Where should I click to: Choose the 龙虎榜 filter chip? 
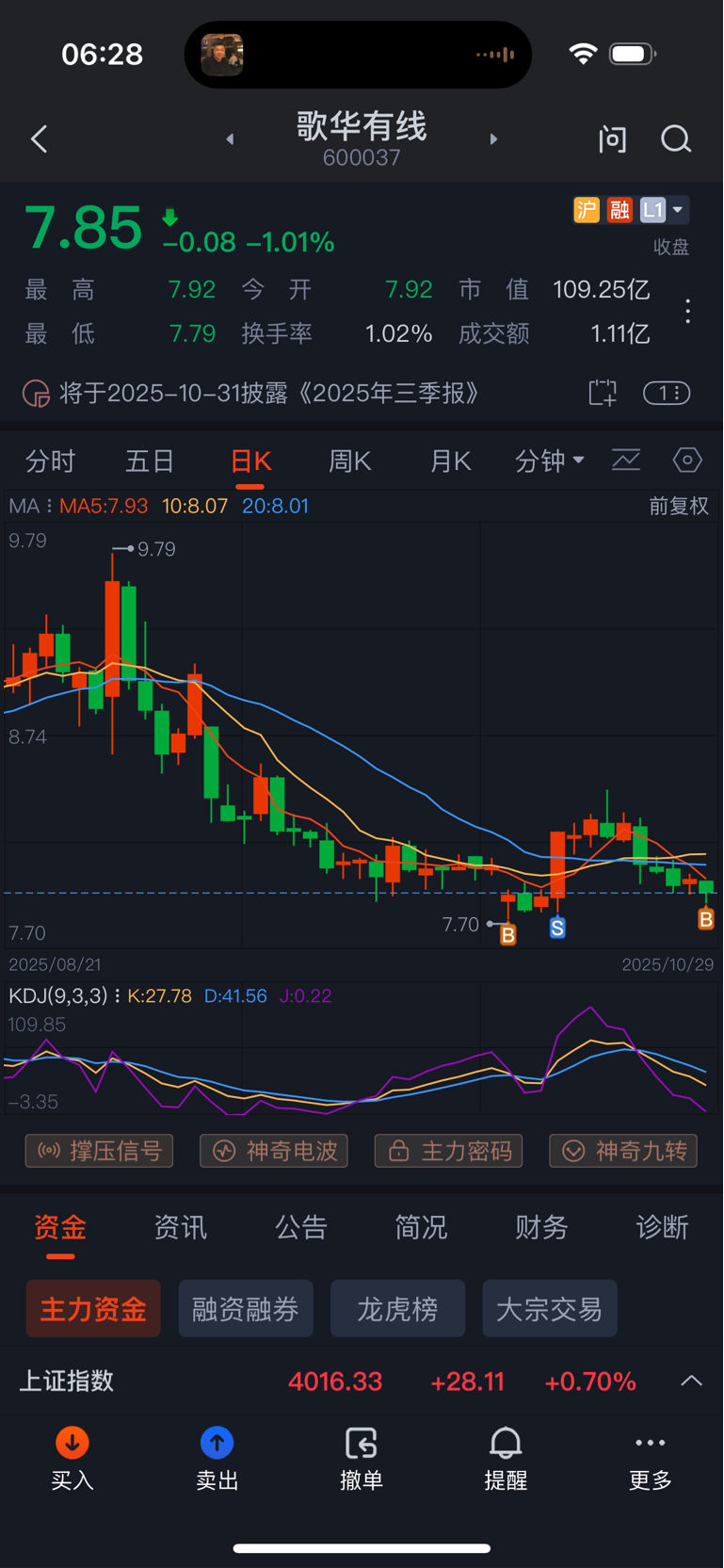click(398, 1308)
